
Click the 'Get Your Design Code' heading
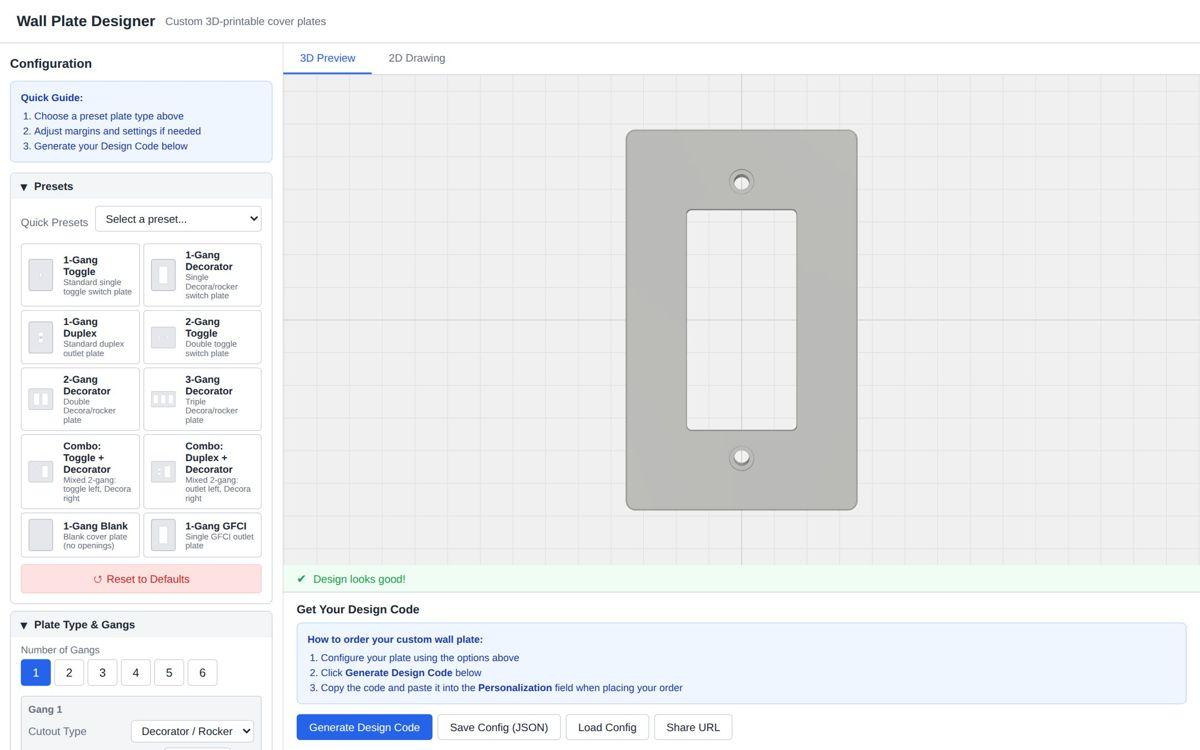358,609
